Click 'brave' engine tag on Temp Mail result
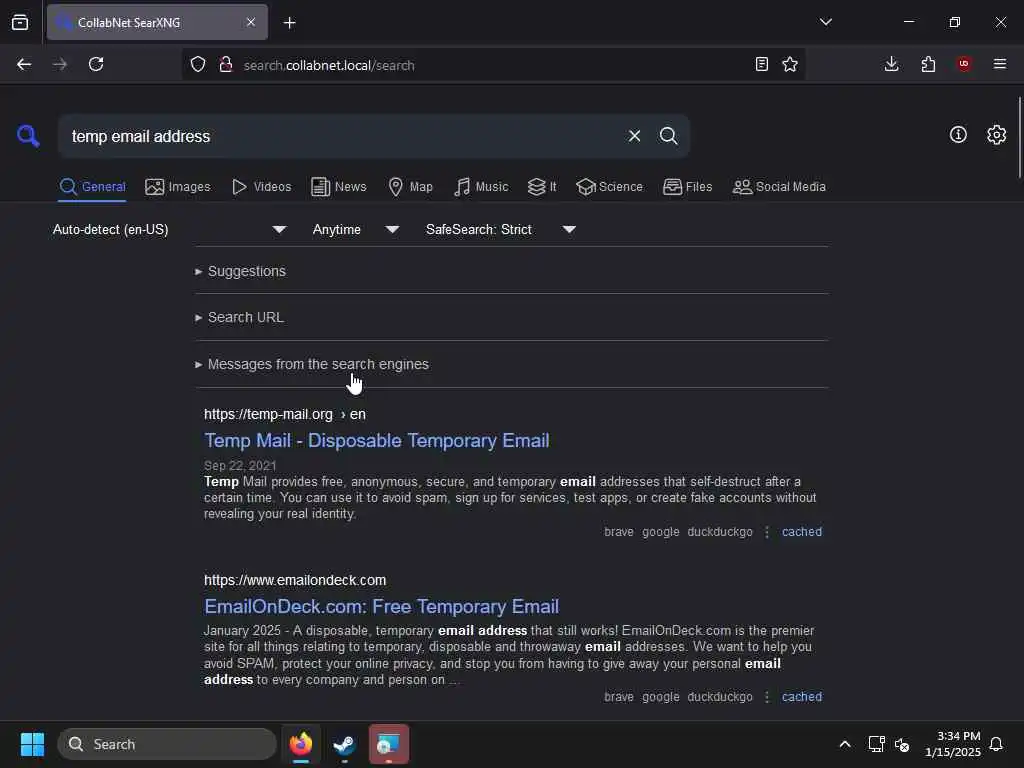Screen dimensions: 1024x768 (x=618, y=532)
